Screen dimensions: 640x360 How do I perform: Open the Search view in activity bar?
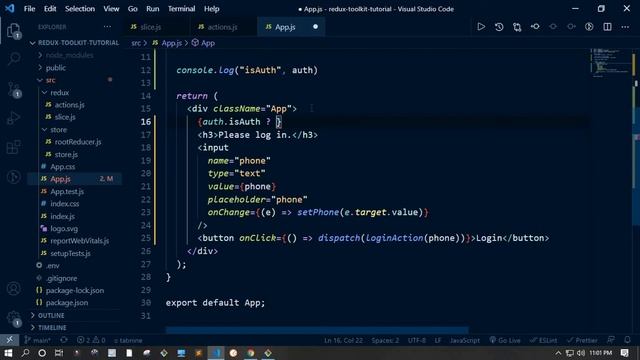[13, 59]
